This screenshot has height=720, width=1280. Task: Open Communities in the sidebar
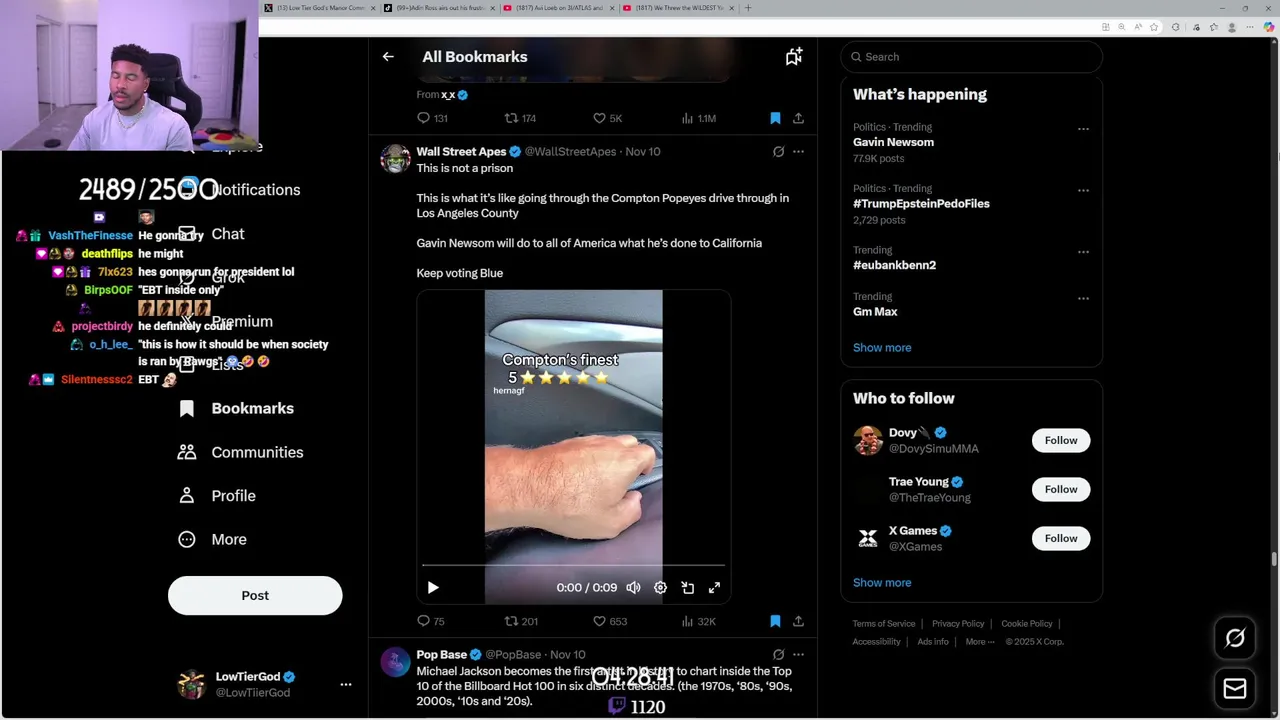[240, 452]
